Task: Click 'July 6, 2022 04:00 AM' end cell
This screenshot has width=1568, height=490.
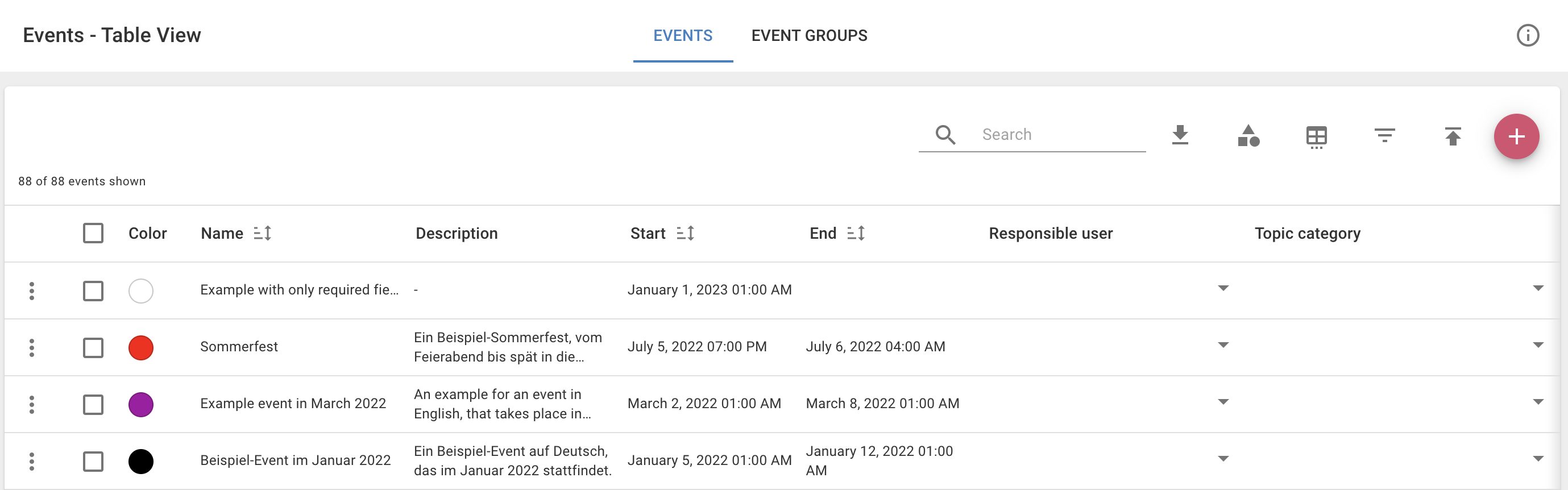Action: click(876, 346)
